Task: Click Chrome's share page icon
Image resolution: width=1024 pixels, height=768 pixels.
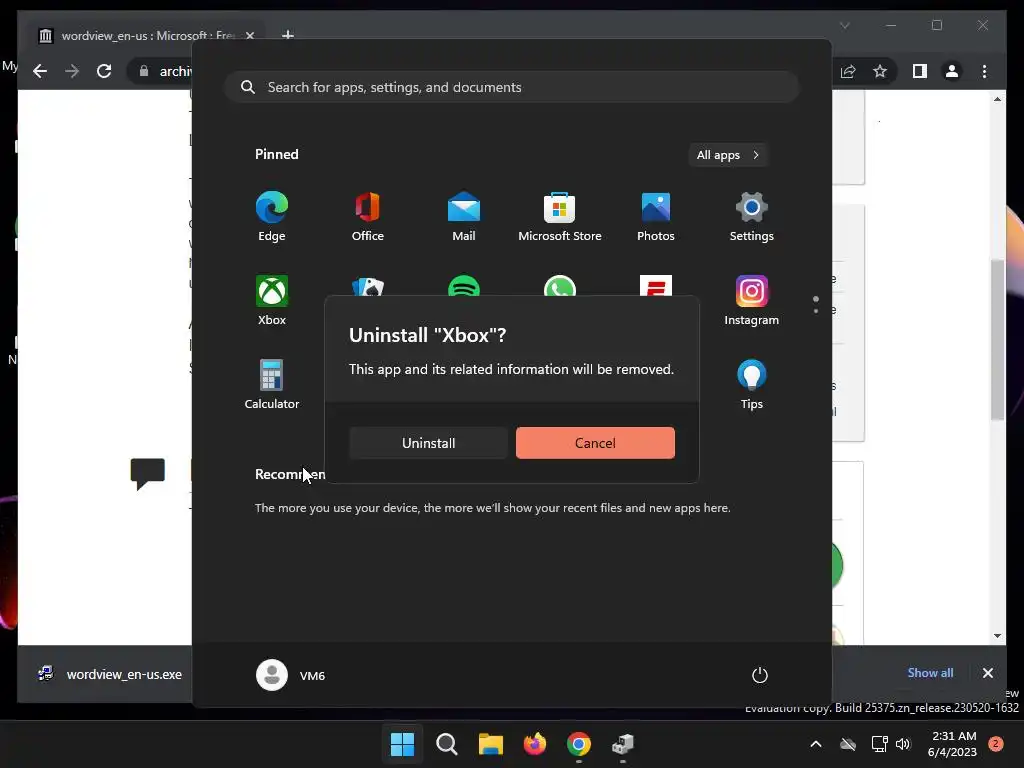Action: 848,71
